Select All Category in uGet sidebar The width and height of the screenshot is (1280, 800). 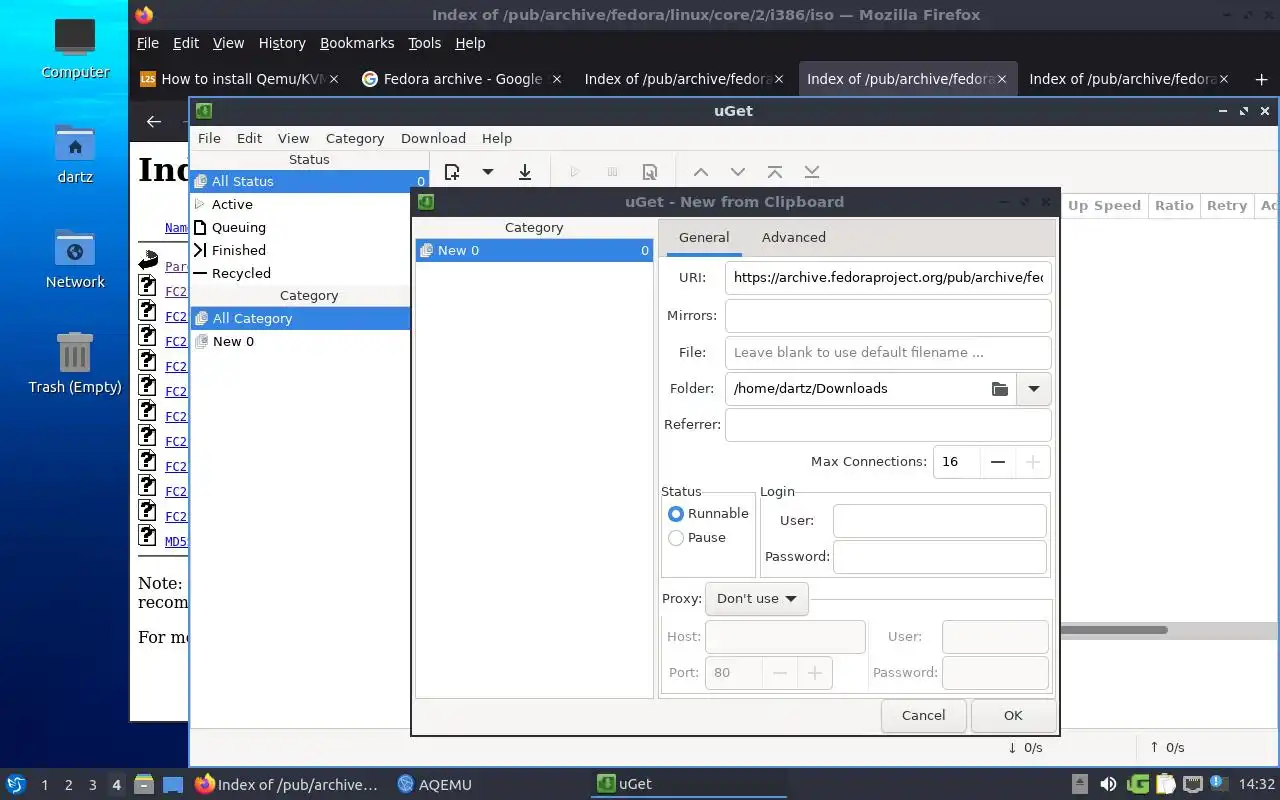tap(300, 319)
